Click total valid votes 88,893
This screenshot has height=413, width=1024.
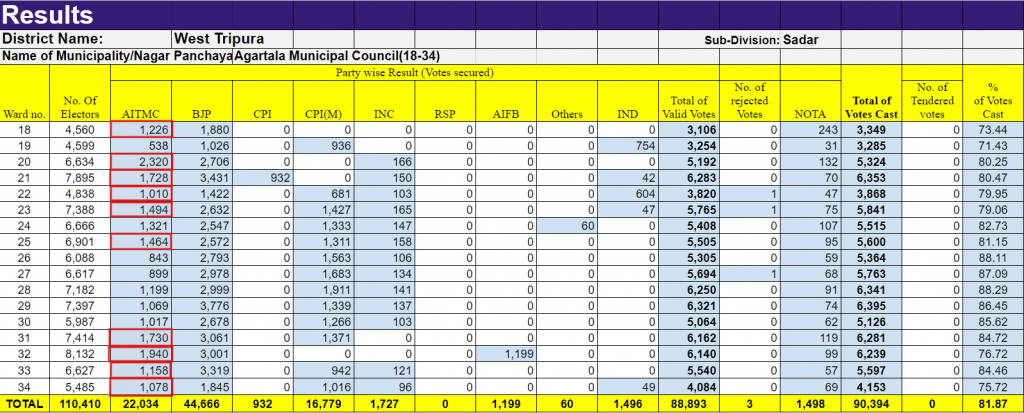point(689,405)
